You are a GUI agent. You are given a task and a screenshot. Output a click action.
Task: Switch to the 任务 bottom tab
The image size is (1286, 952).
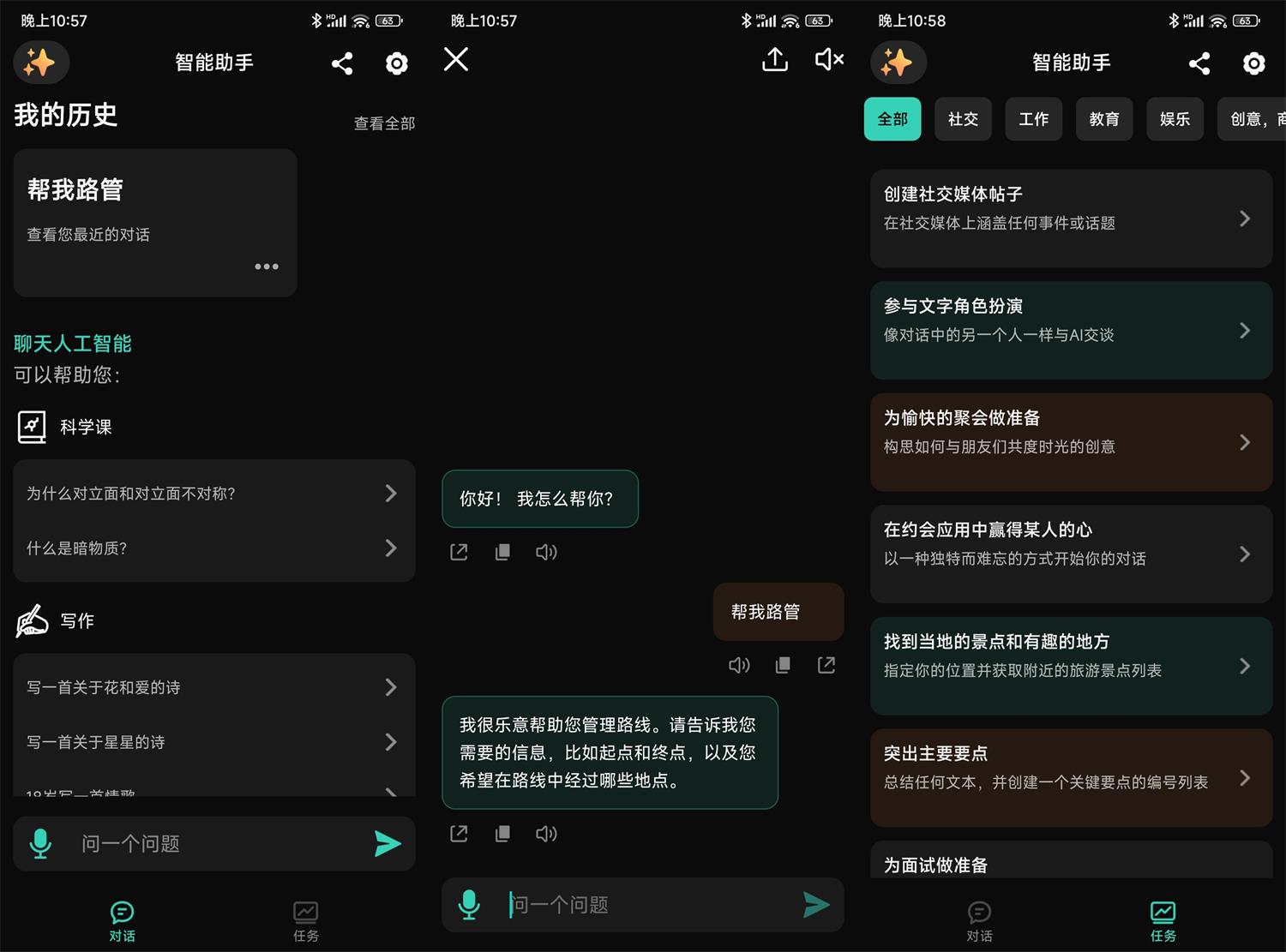click(x=305, y=921)
